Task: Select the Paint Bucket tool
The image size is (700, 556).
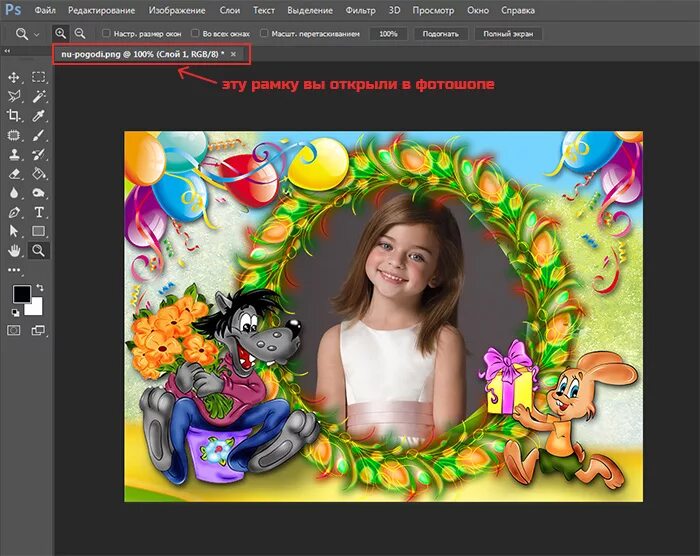Action: (x=38, y=173)
